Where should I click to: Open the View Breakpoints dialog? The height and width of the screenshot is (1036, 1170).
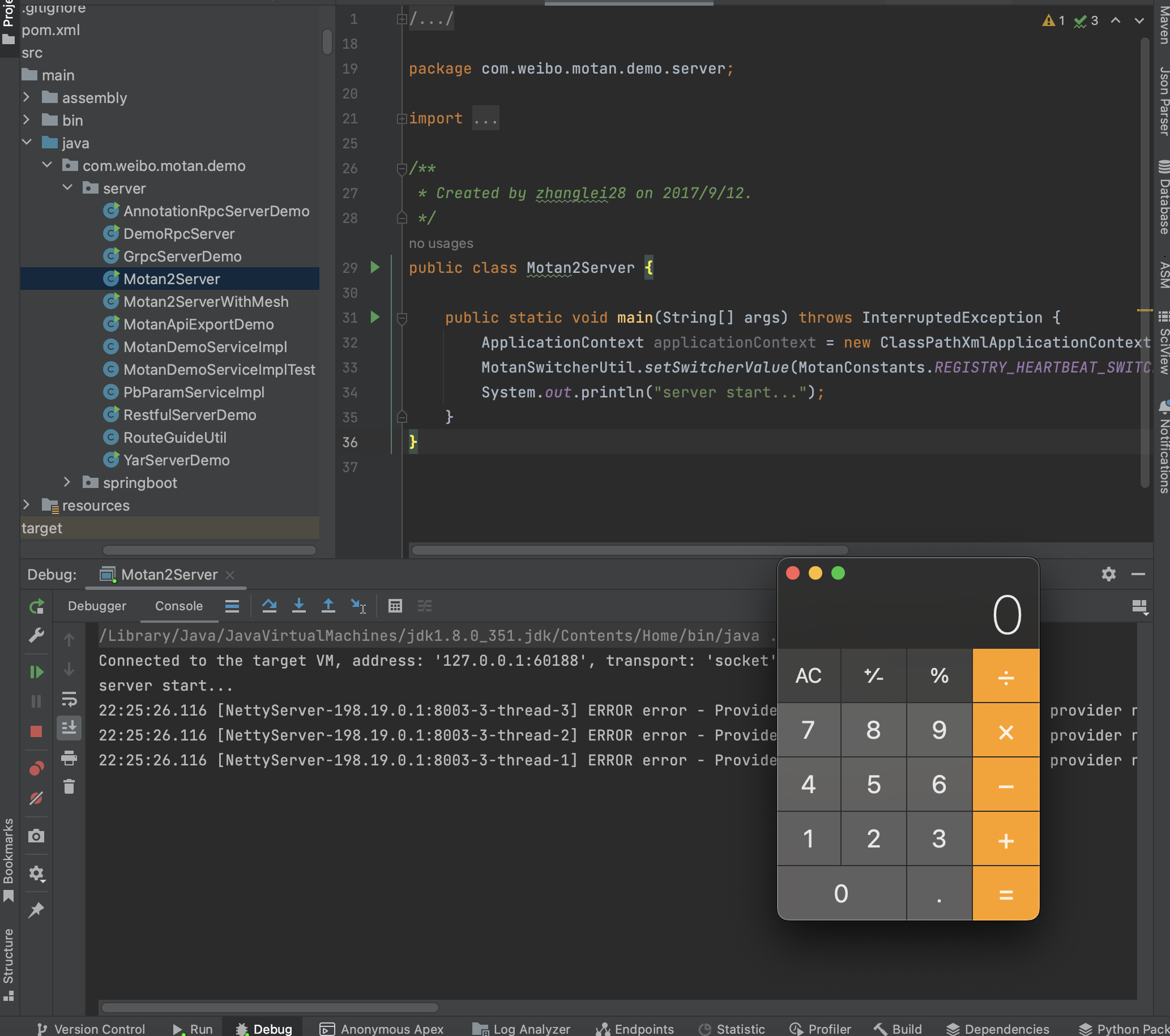tap(37, 768)
